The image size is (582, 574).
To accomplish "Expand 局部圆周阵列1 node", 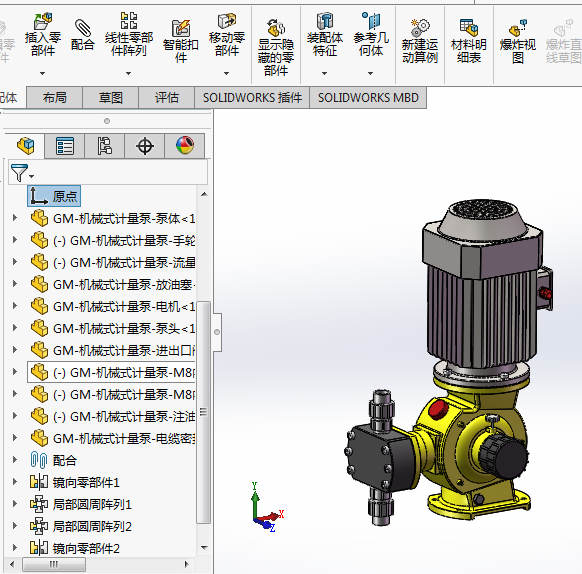I will (15, 503).
